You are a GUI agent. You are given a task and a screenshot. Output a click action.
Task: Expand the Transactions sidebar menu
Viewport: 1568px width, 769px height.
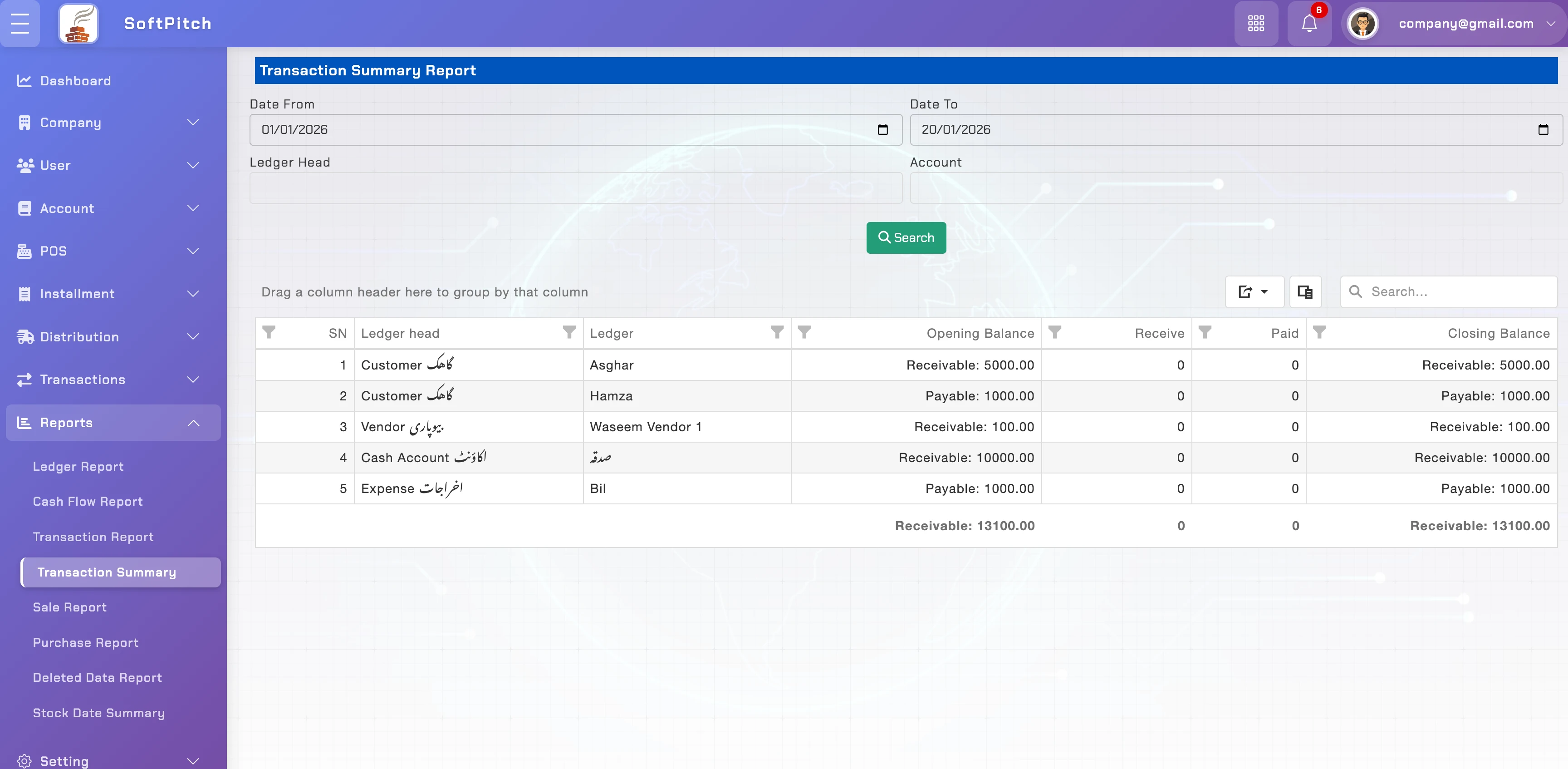point(109,380)
